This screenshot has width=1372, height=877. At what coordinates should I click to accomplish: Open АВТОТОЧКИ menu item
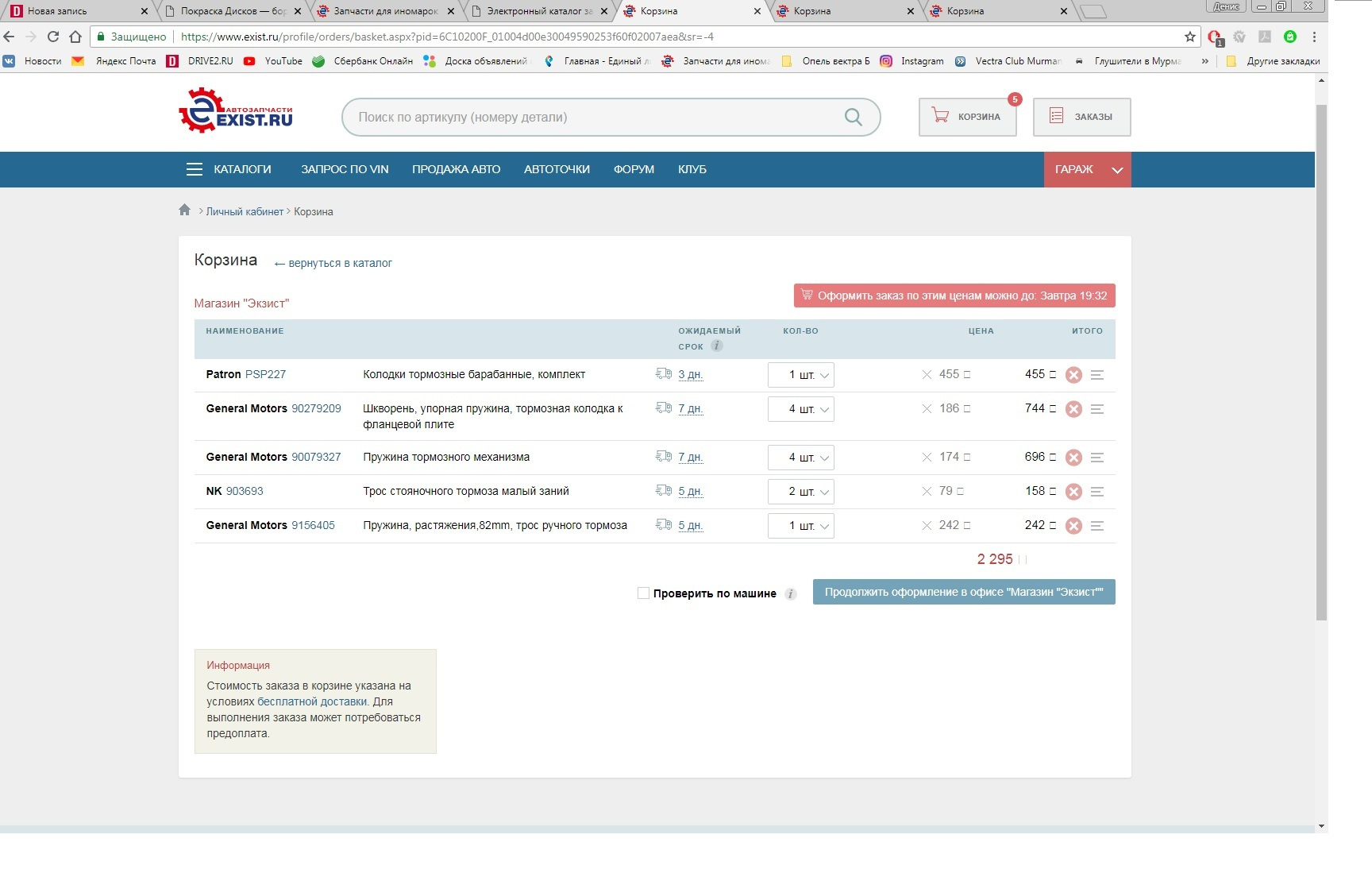557,169
